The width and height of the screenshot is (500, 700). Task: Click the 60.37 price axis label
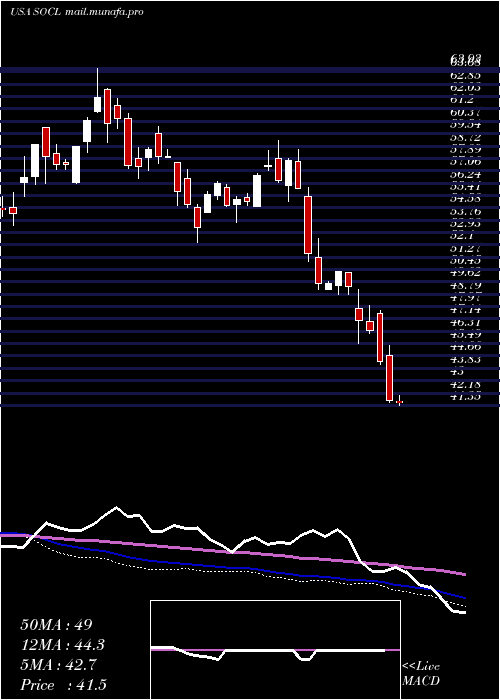point(465,113)
